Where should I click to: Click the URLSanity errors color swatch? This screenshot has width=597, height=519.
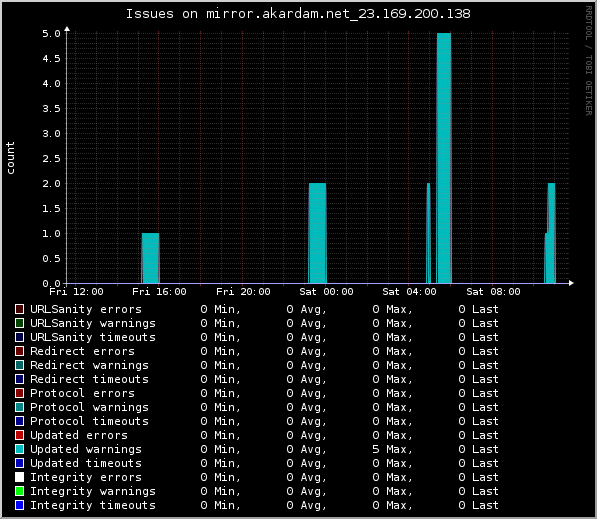tap(19, 309)
